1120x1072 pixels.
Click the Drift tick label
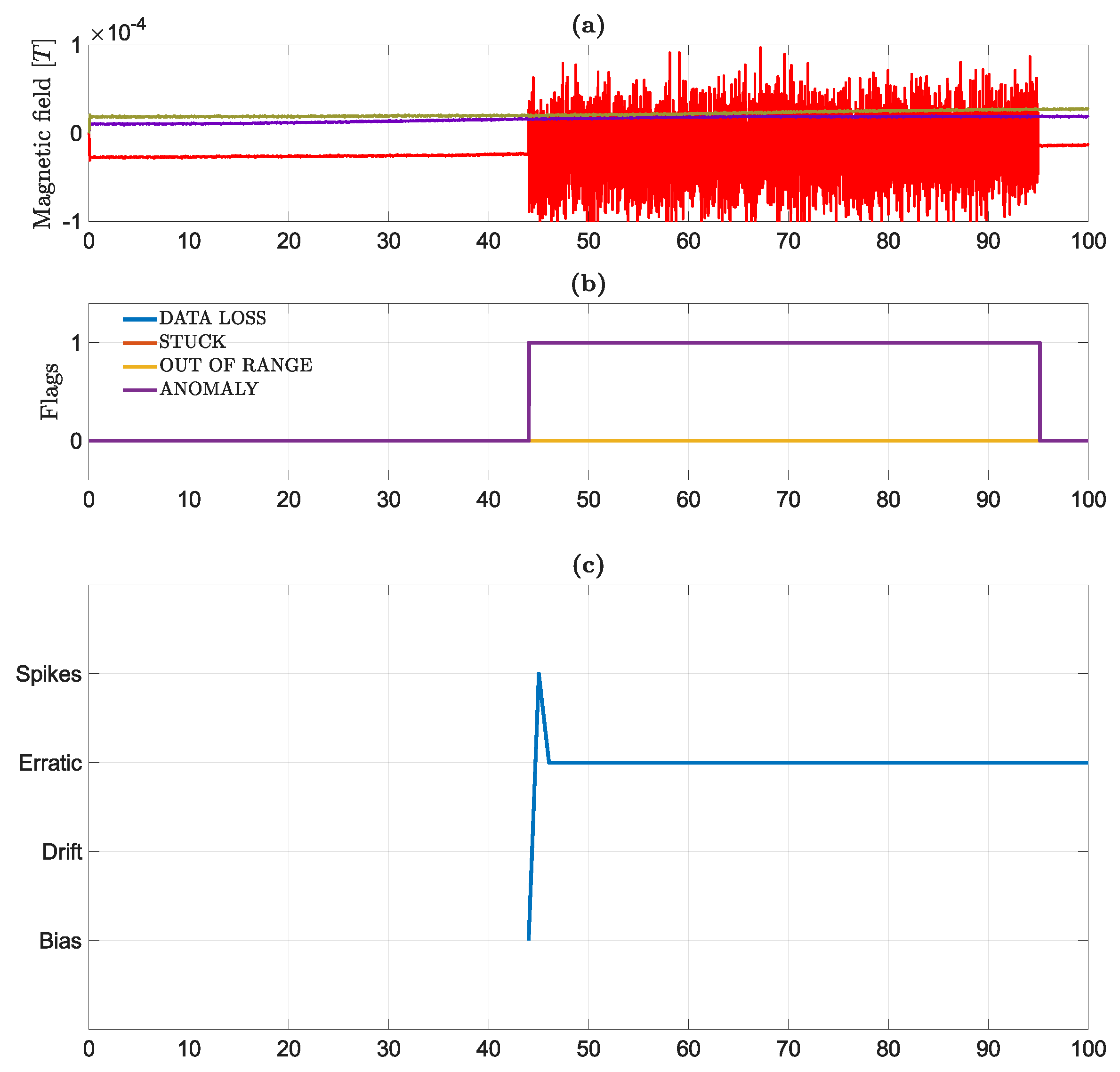(62, 852)
